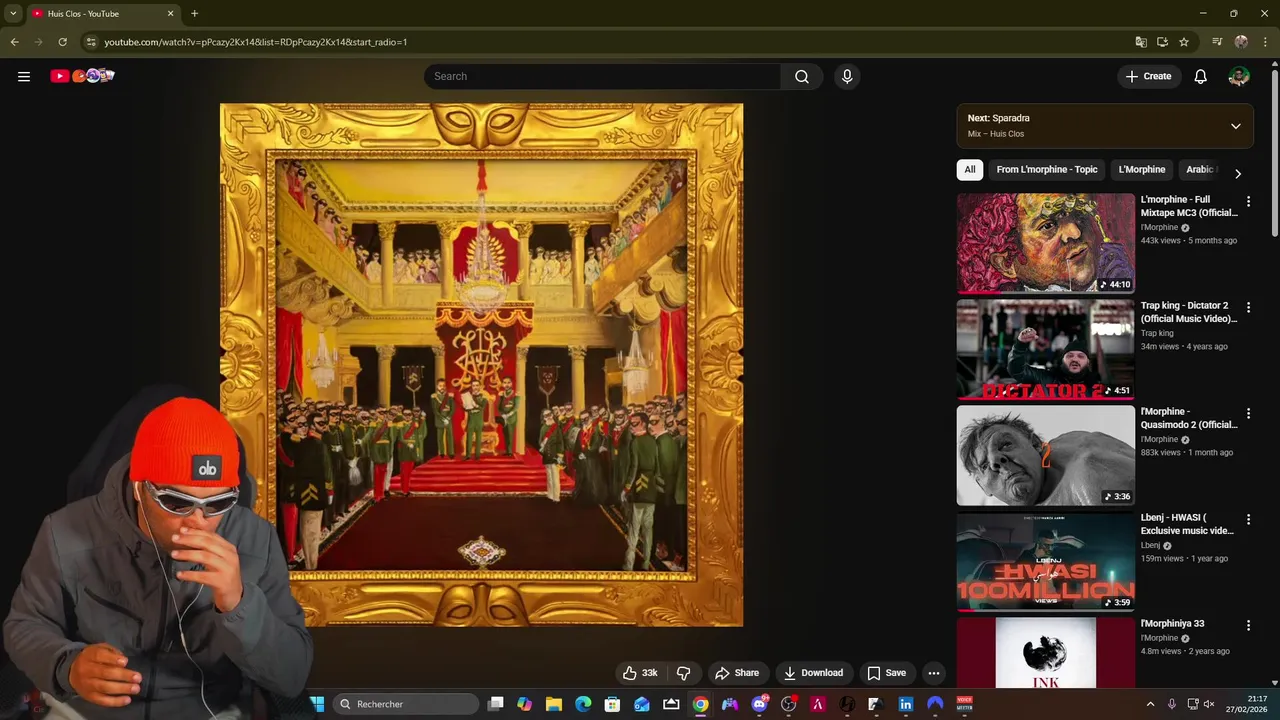Show more filter chips with the right arrow
Screen dimensions: 1280x720
pyautogui.click(x=1238, y=174)
